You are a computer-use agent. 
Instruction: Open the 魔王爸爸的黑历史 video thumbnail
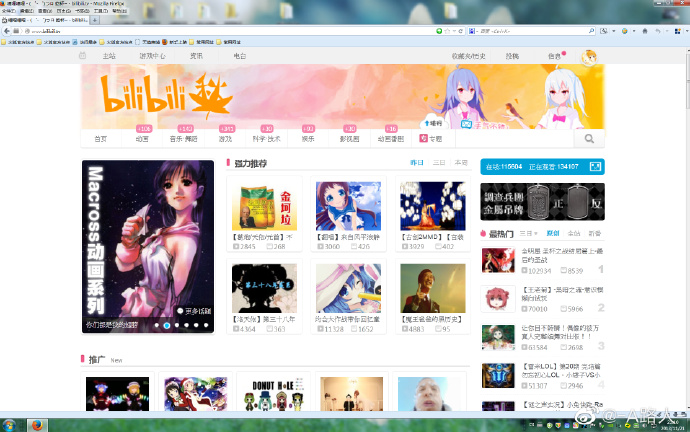[x=433, y=288]
